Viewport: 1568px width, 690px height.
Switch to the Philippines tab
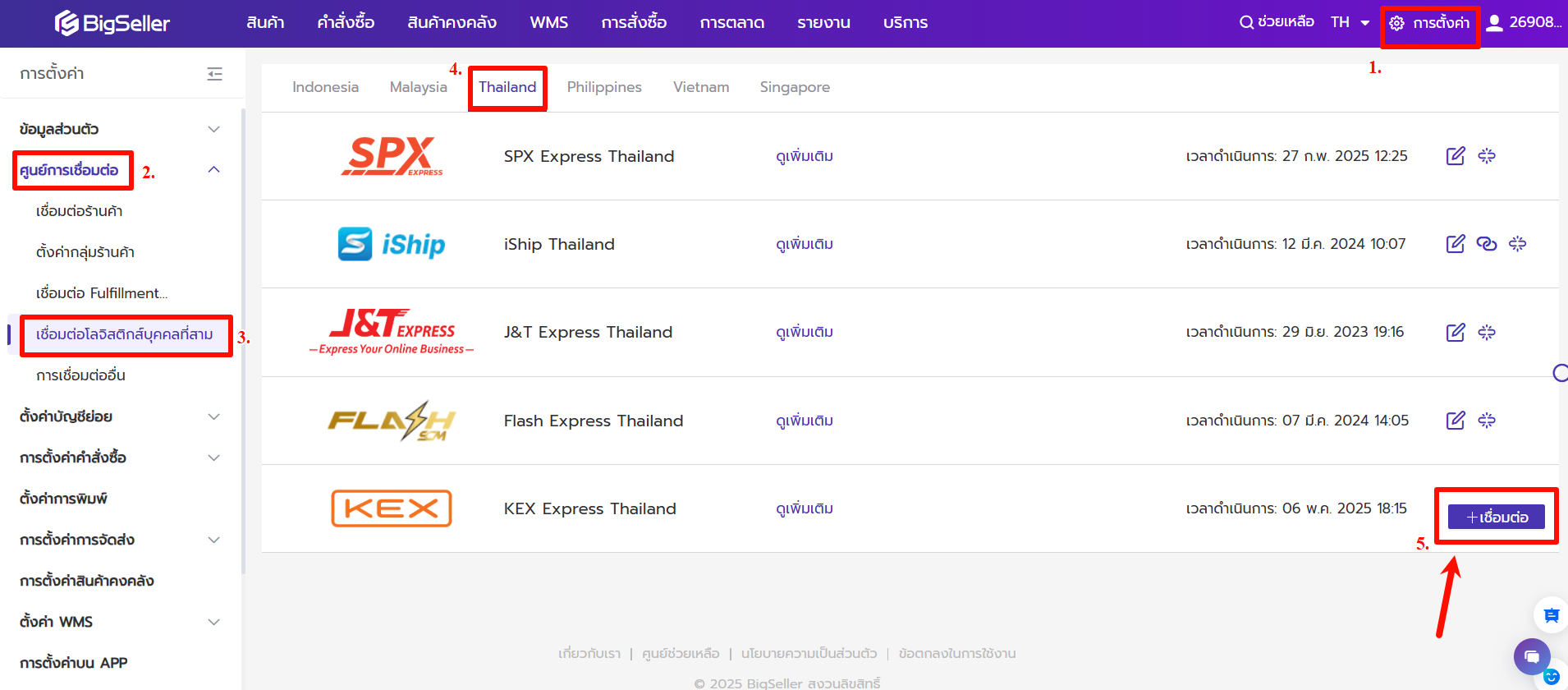[x=604, y=87]
